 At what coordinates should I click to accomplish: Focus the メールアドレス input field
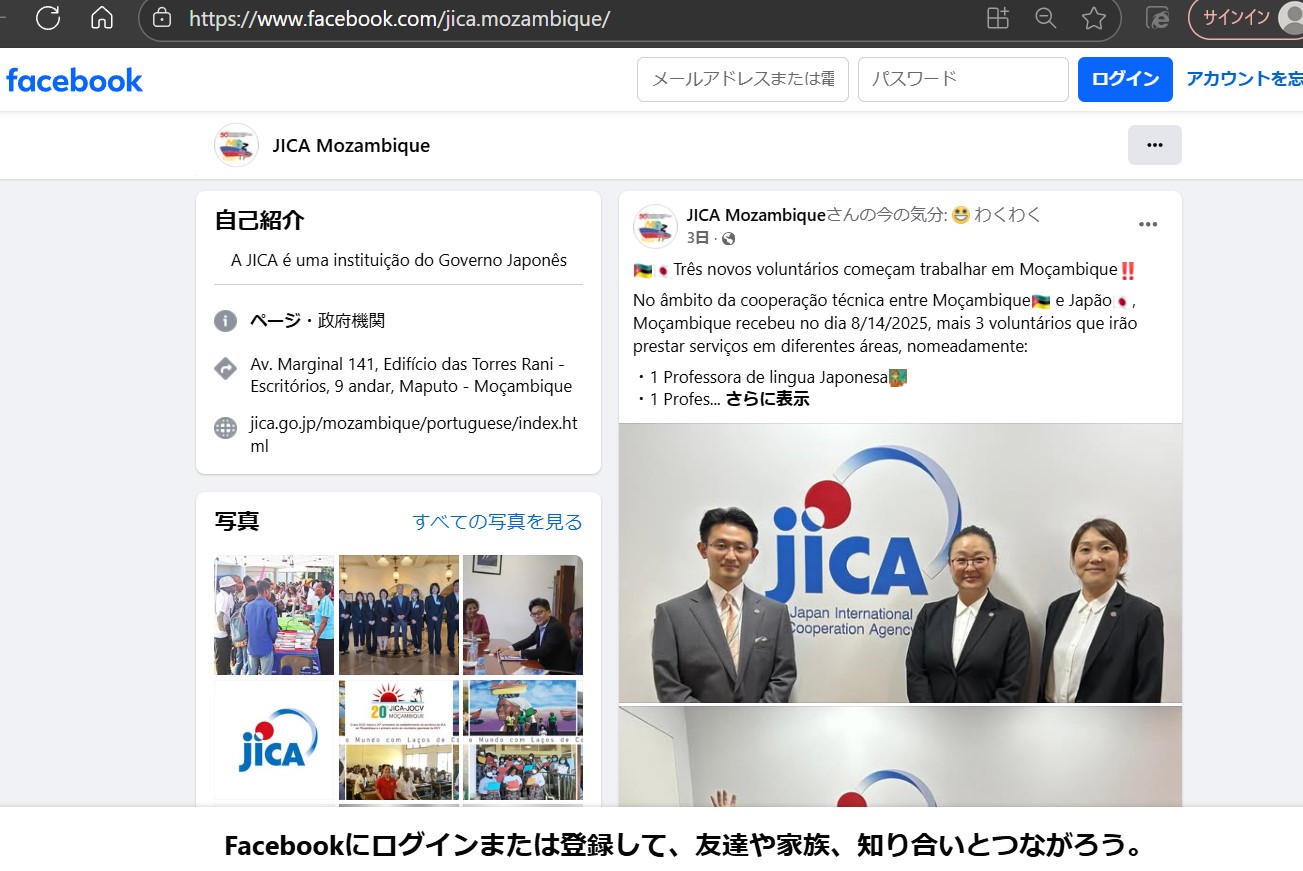tap(743, 79)
